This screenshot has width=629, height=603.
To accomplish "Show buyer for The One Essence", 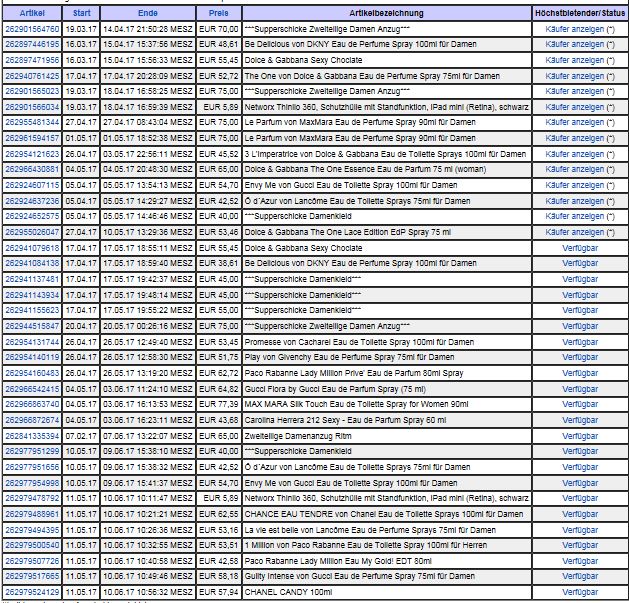I will 574,169.
